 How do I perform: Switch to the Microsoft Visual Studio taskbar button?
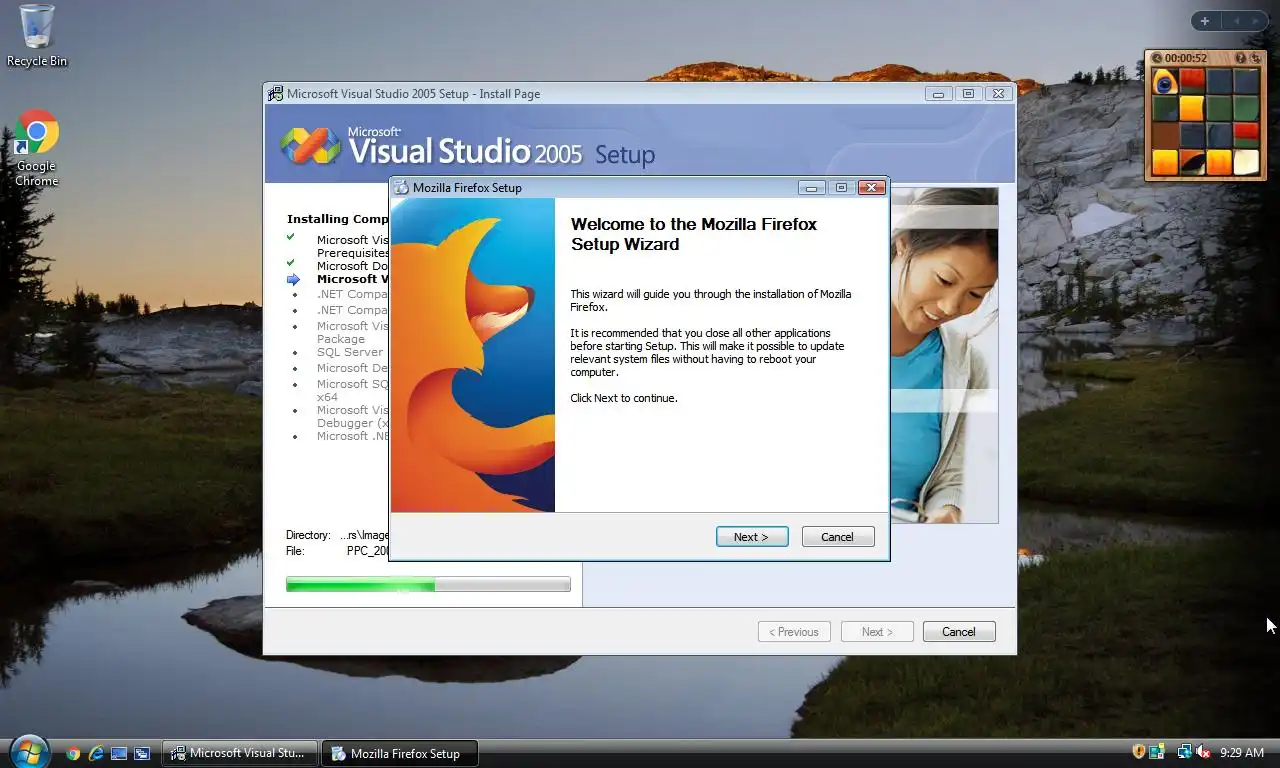point(240,753)
